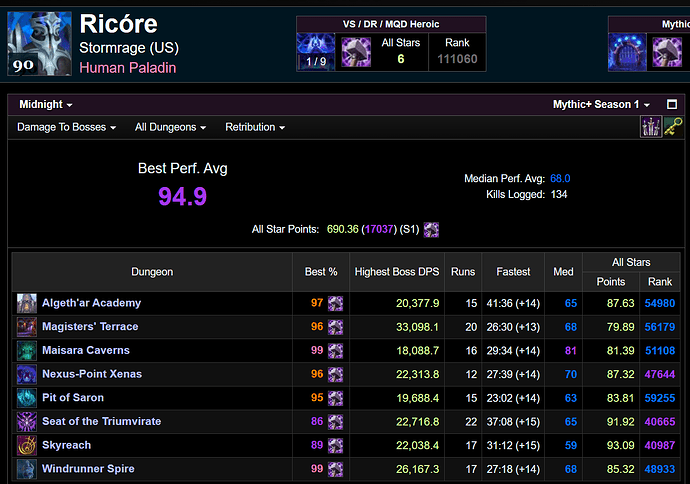Open the Retribution spec dropdown

tap(255, 127)
